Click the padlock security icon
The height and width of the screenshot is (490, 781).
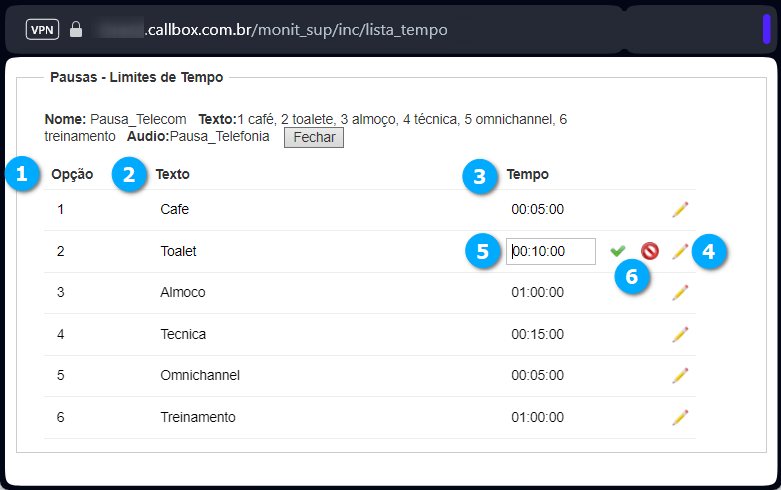pyautogui.click(x=76, y=29)
